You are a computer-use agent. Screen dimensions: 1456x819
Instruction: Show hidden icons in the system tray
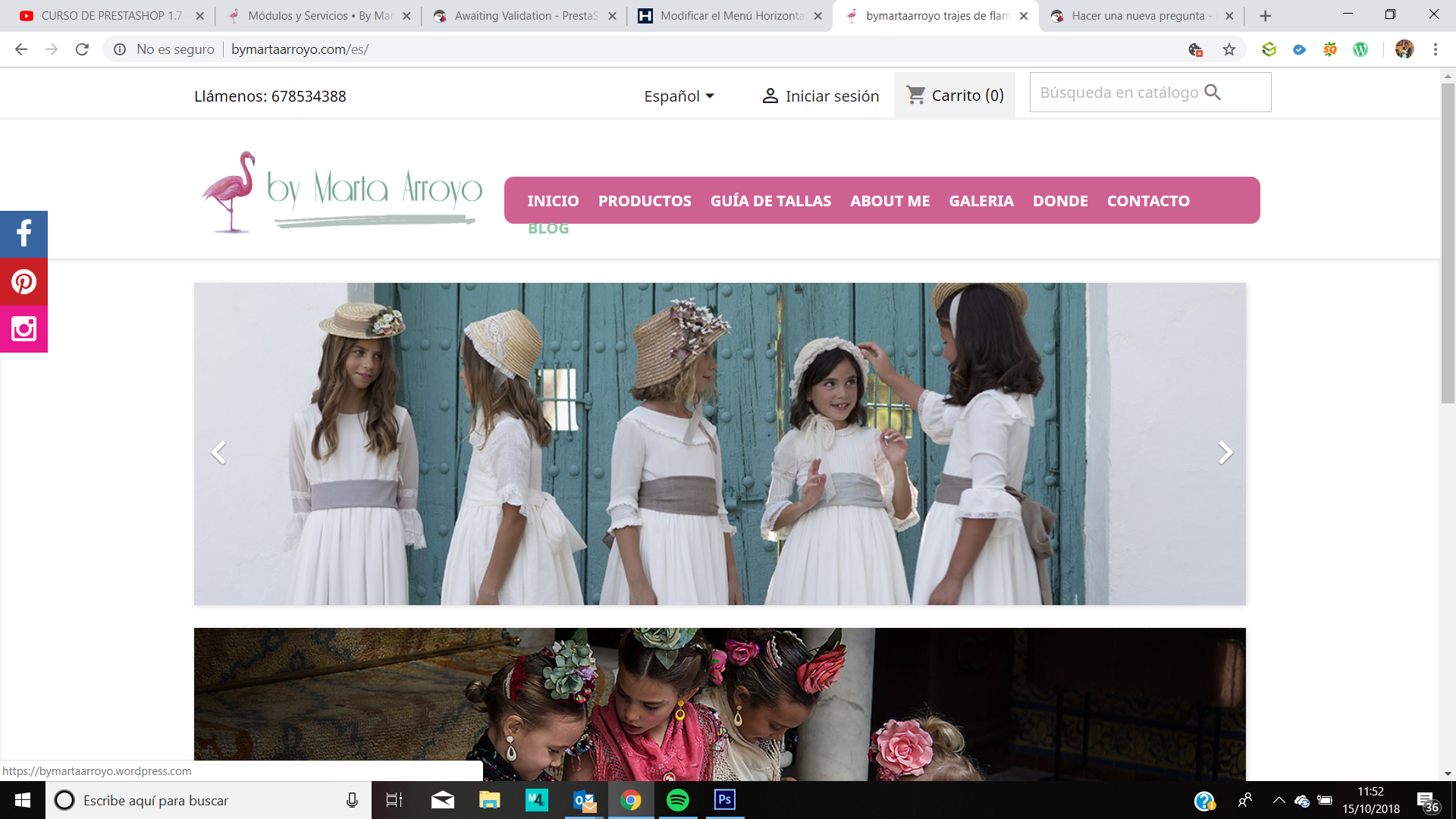click(x=1279, y=800)
